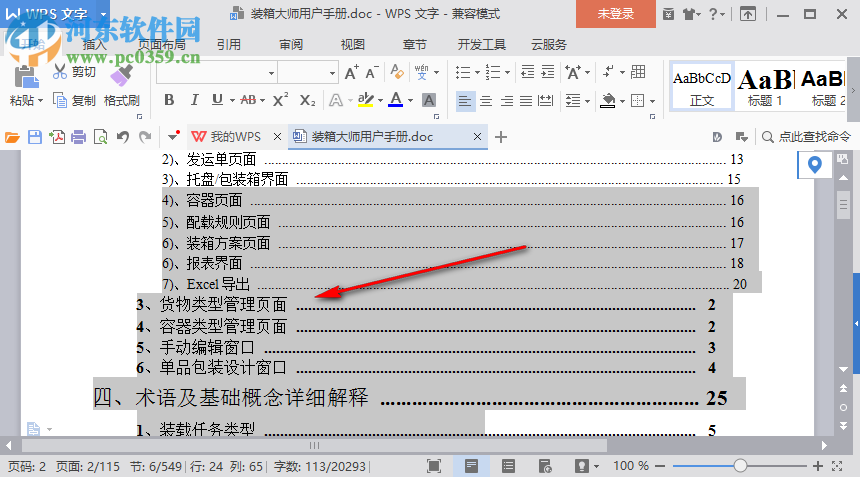The width and height of the screenshot is (860, 477).
Task: Click the text effects outlined A icon
Action: click(x=336, y=100)
